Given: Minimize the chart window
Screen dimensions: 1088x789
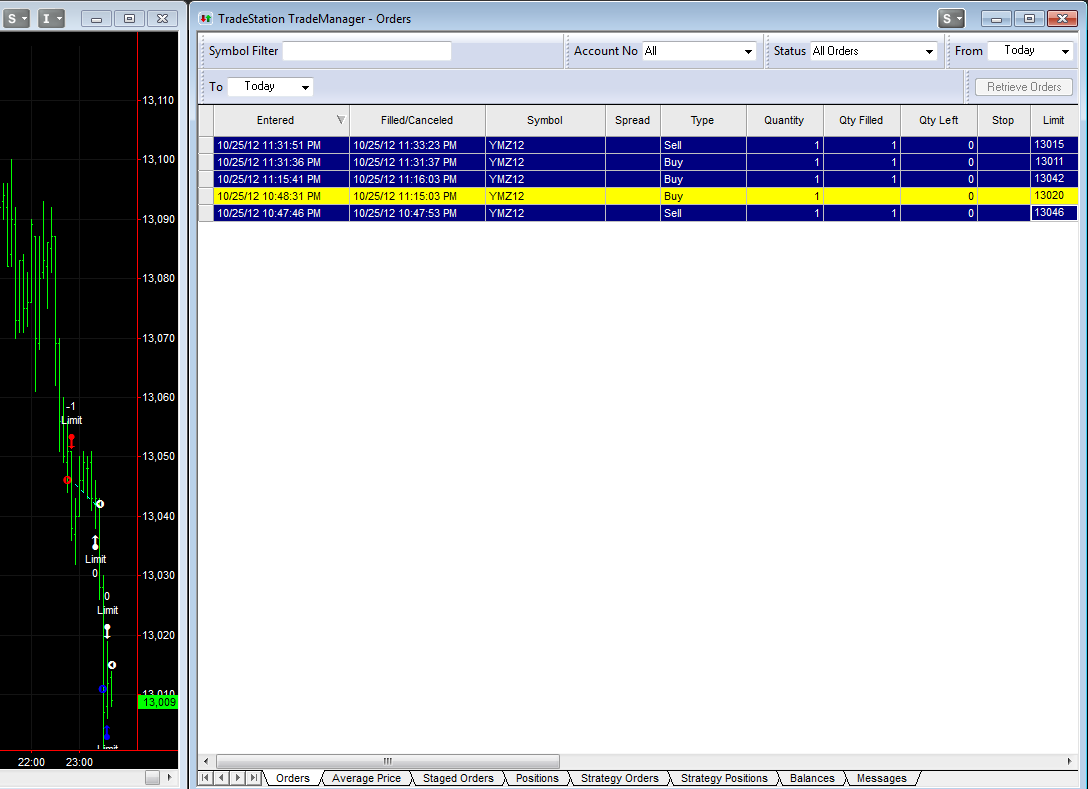Looking at the screenshot, I should (x=96, y=19).
